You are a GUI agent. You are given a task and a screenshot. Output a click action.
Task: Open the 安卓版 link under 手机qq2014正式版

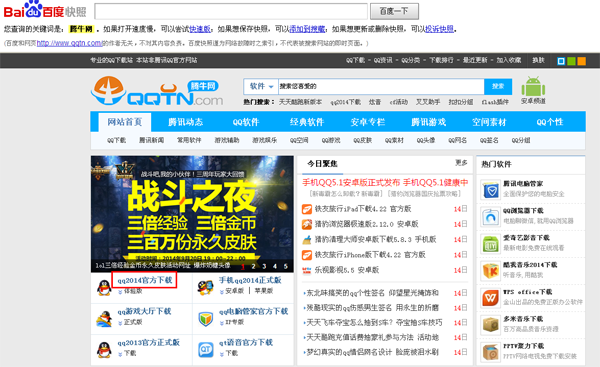point(235,291)
